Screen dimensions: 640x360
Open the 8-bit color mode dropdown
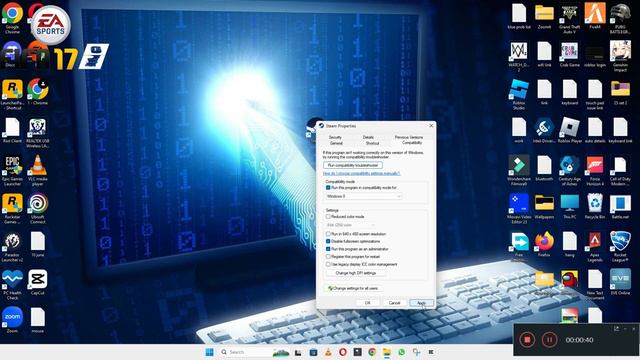pos(350,225)
